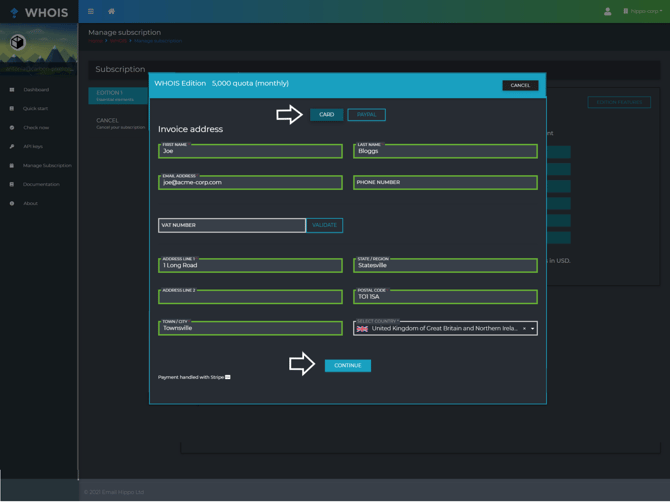Click the WHOIS breadcrumb link
This screenshot has width=670, height=502.
[x=118, y=41]
